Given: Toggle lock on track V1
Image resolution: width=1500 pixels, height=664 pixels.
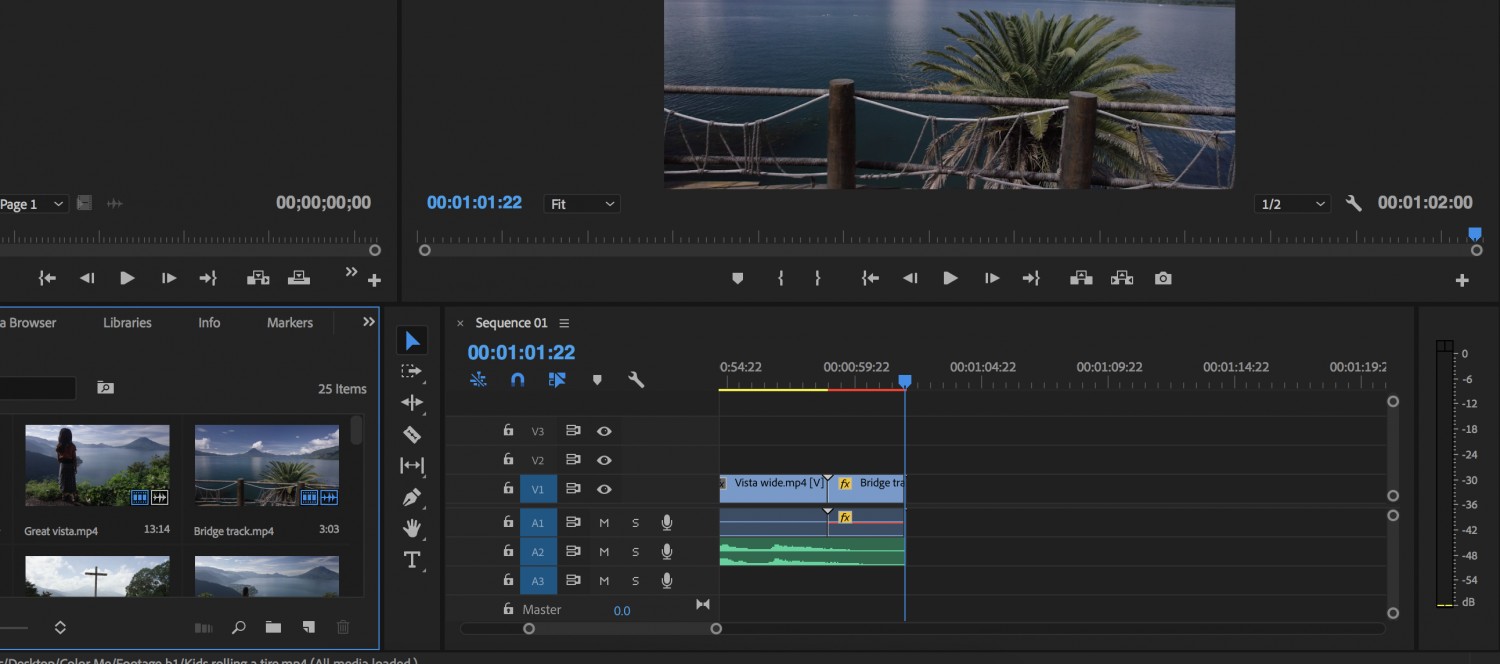Looking at the screenshot, I should 508,488.
